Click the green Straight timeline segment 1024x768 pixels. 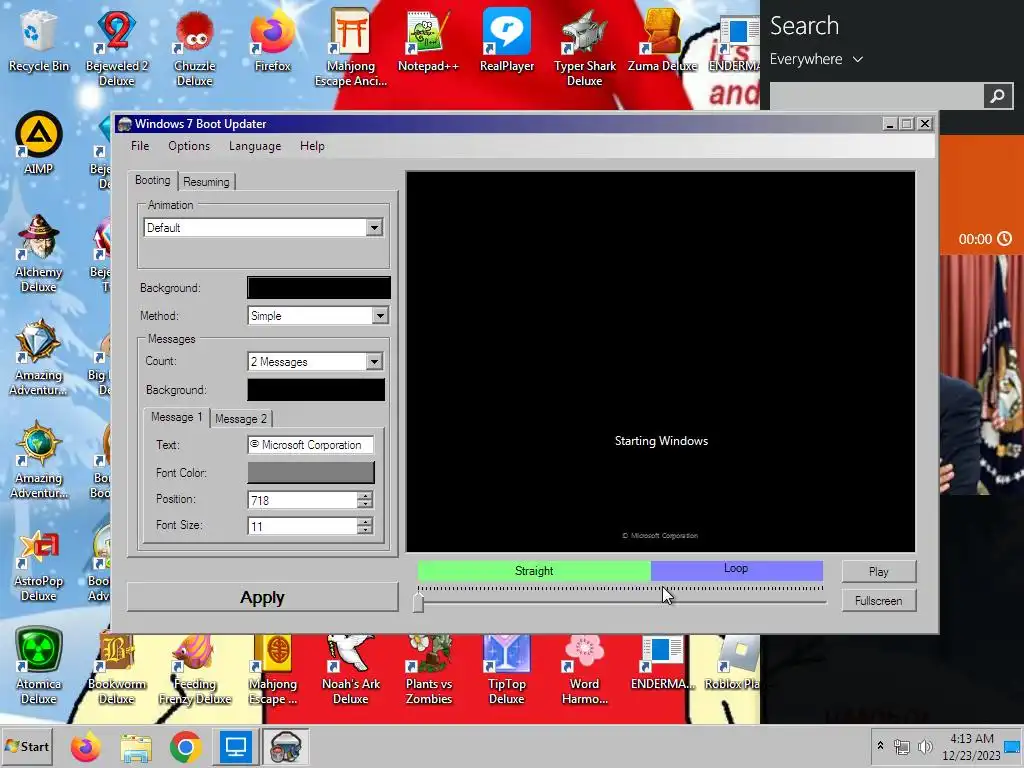[534, 571]
